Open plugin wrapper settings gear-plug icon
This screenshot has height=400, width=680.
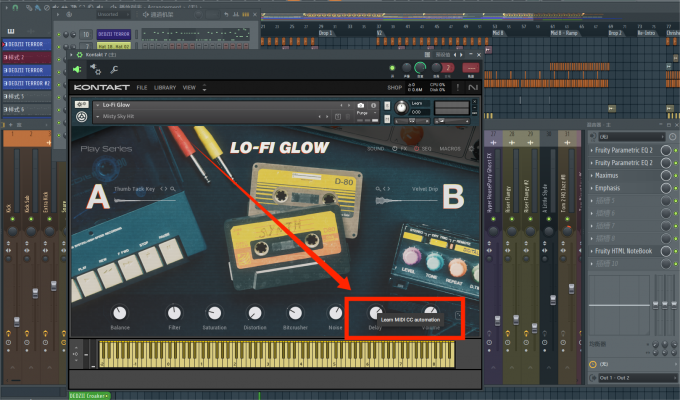point(96,69)
